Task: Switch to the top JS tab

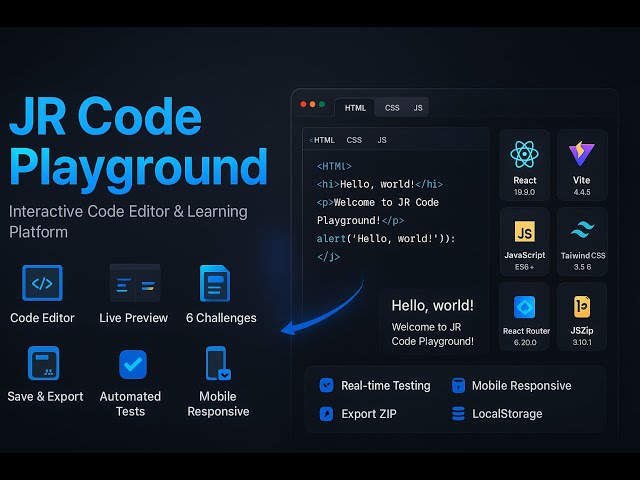Action: click(x=418, y=108)
